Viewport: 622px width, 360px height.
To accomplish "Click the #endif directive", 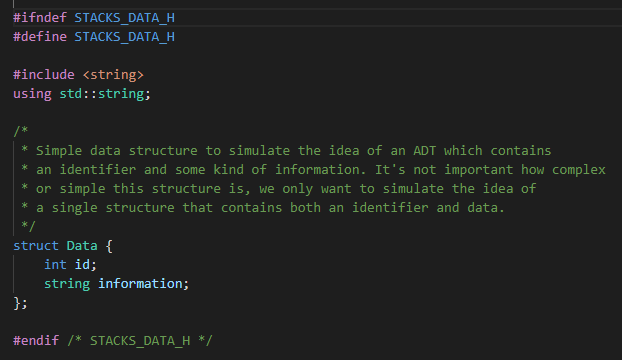I will (x=36, y=341).
